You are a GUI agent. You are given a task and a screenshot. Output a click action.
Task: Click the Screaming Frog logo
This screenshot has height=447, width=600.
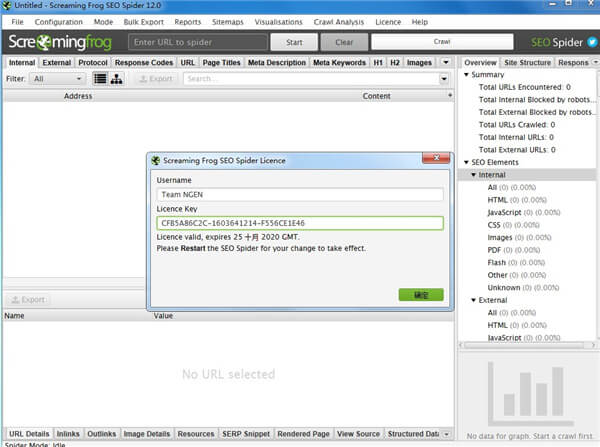click(60, 42)
